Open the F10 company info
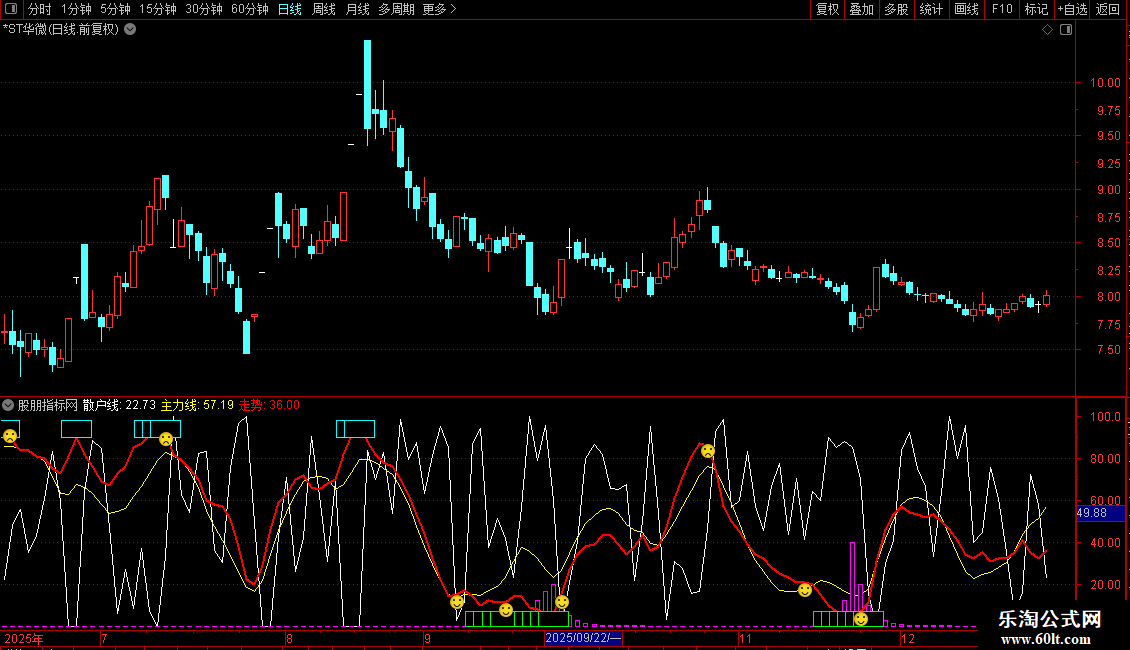Viewport: 1130px width, 650px height. click(x=1002, y=9)
